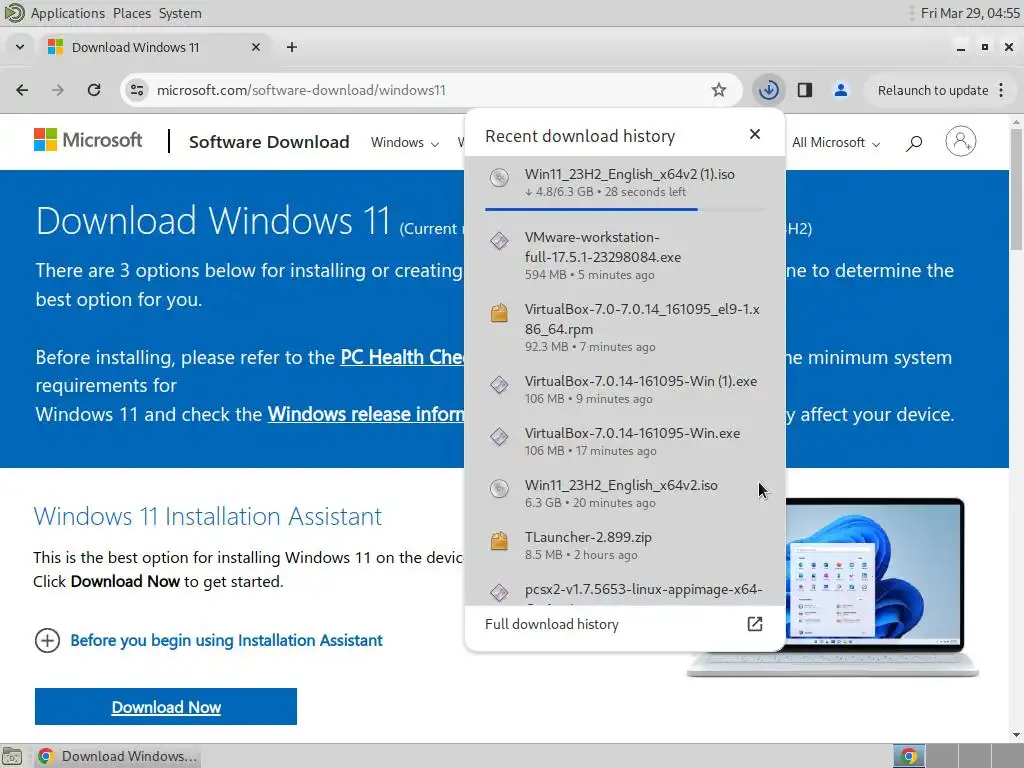This screenshot has height=768, width=1024.
Task: Click VirtualBox-7.0.14-161095-Win (1).exe file icon
Action: click(x=500, y=385)
